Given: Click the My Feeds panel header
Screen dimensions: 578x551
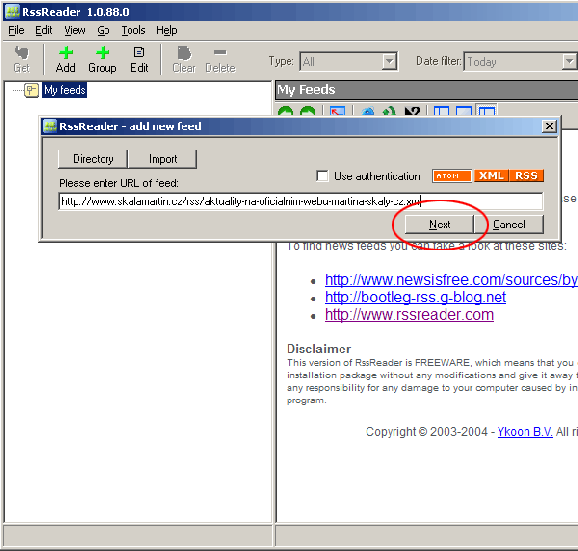Looking at the screenshot, I should (427, 90).
